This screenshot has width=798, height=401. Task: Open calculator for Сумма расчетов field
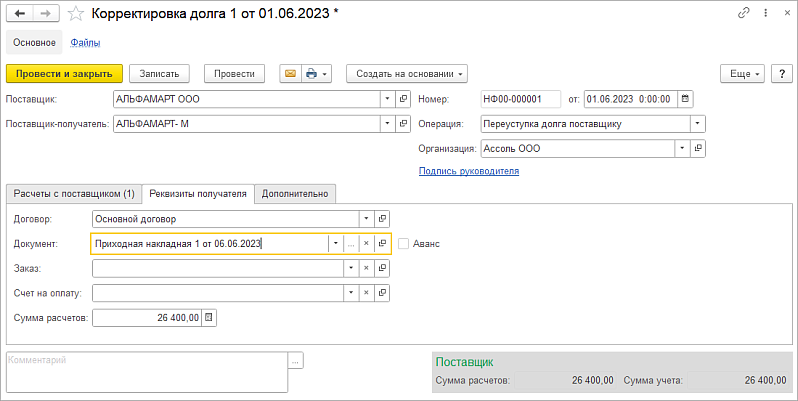point(209,318)
